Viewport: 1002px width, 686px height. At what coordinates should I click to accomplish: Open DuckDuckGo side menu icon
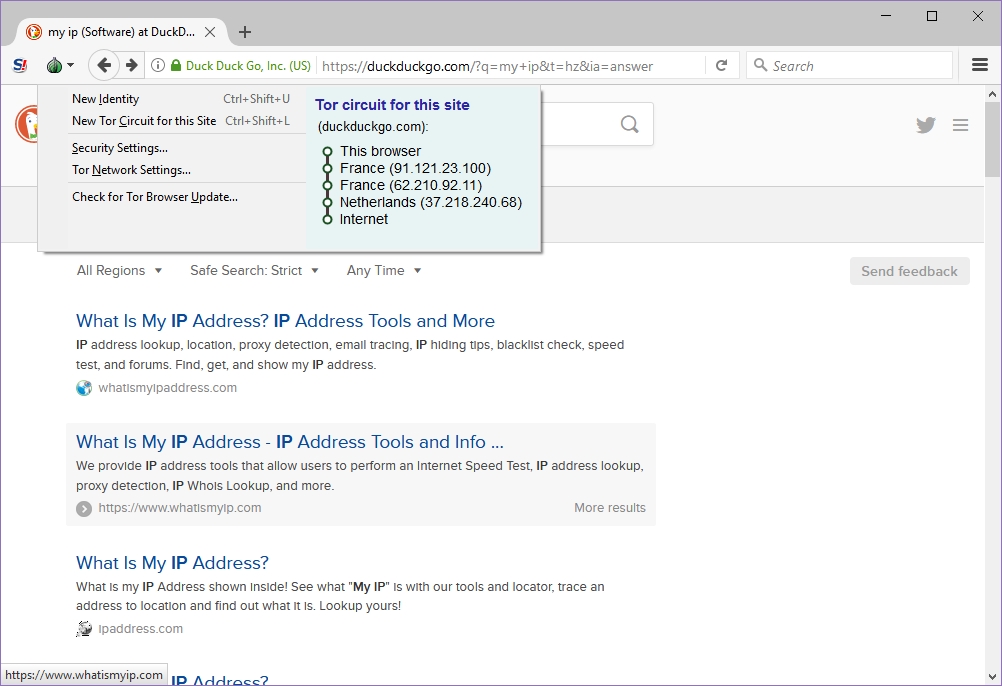pos(960,125)
